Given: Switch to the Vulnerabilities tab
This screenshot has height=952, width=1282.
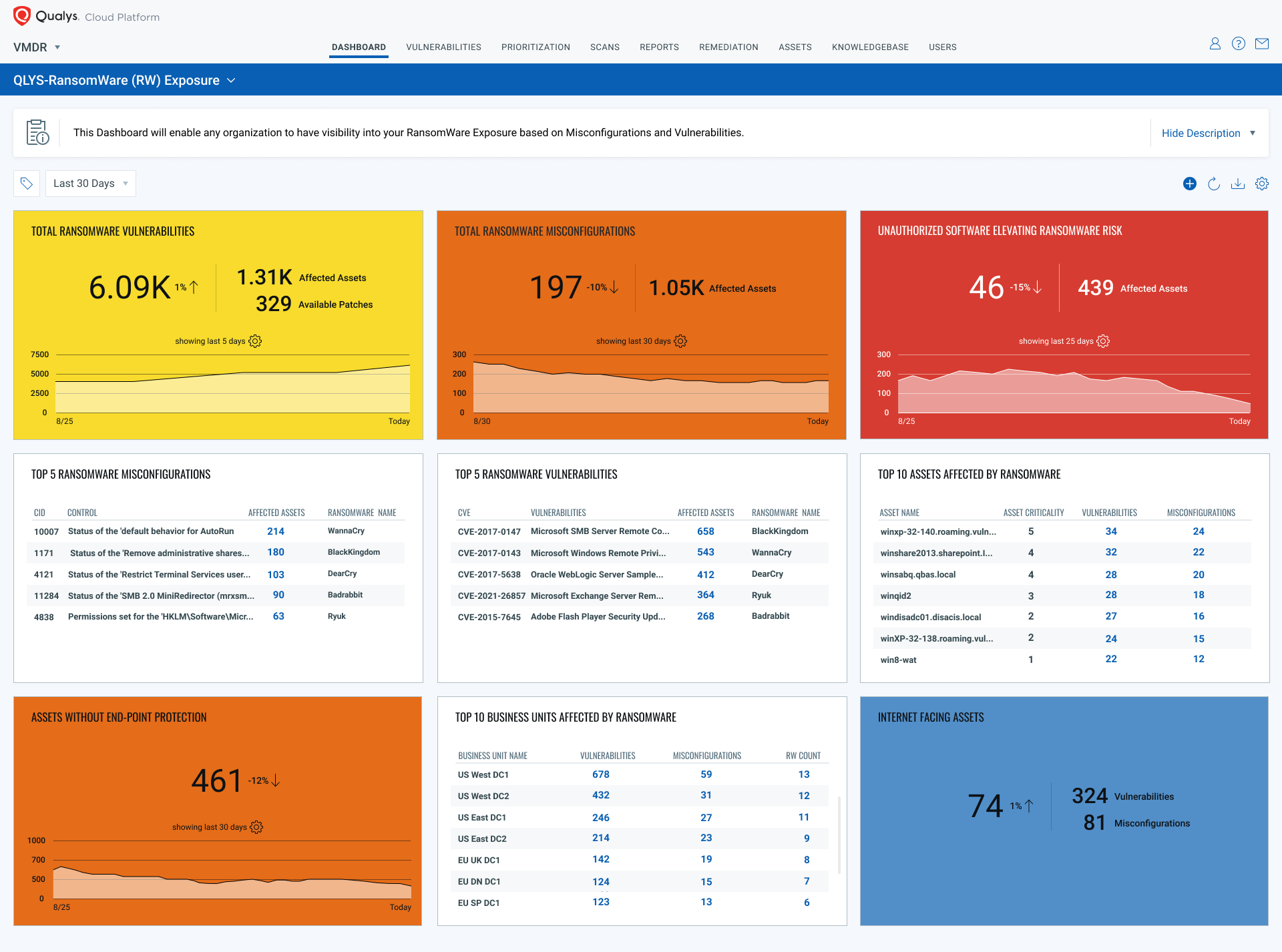Looking at the screenshot, I should tap(443, 47).
